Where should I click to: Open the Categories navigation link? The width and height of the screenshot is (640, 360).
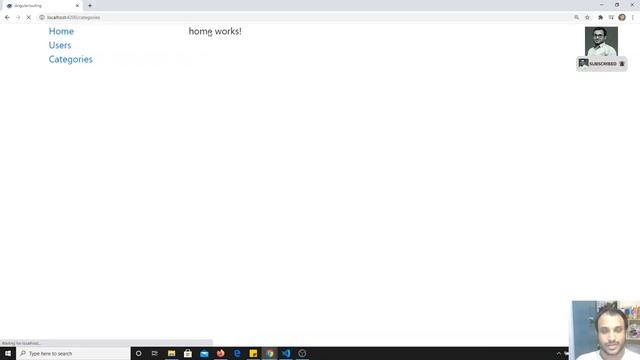point(71,60)
